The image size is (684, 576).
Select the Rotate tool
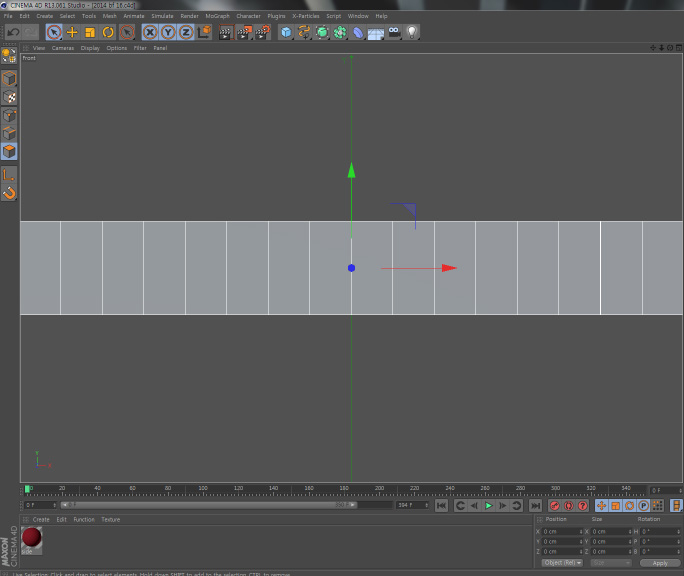[x=108, y=32]
